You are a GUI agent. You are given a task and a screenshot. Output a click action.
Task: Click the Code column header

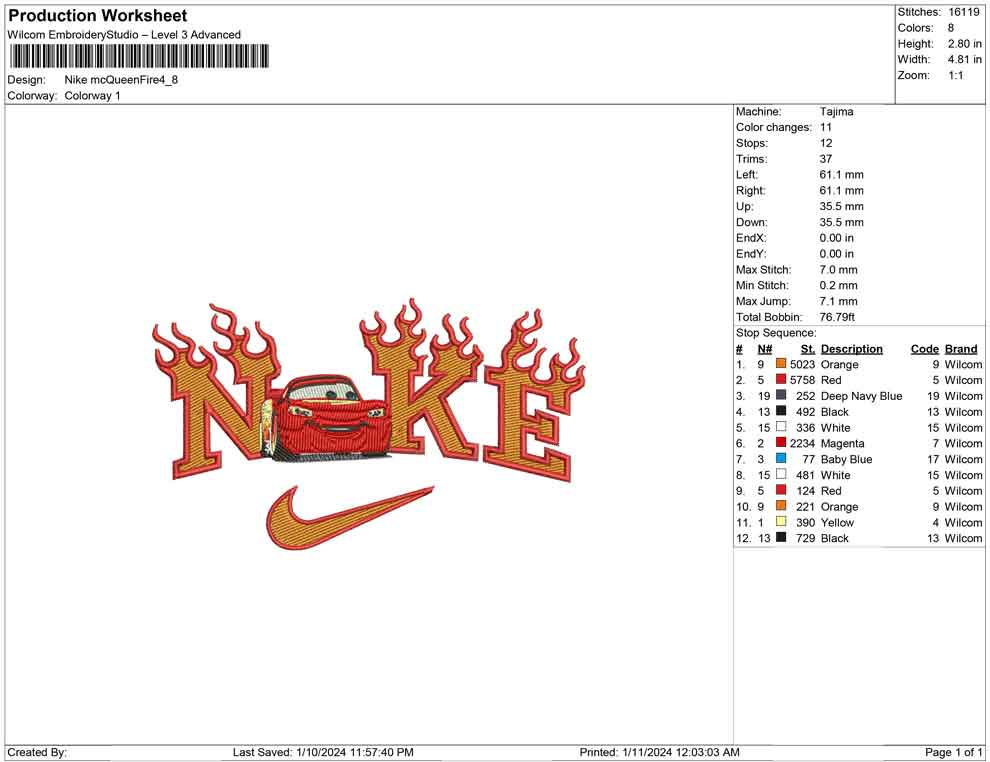tap(924, 349)
